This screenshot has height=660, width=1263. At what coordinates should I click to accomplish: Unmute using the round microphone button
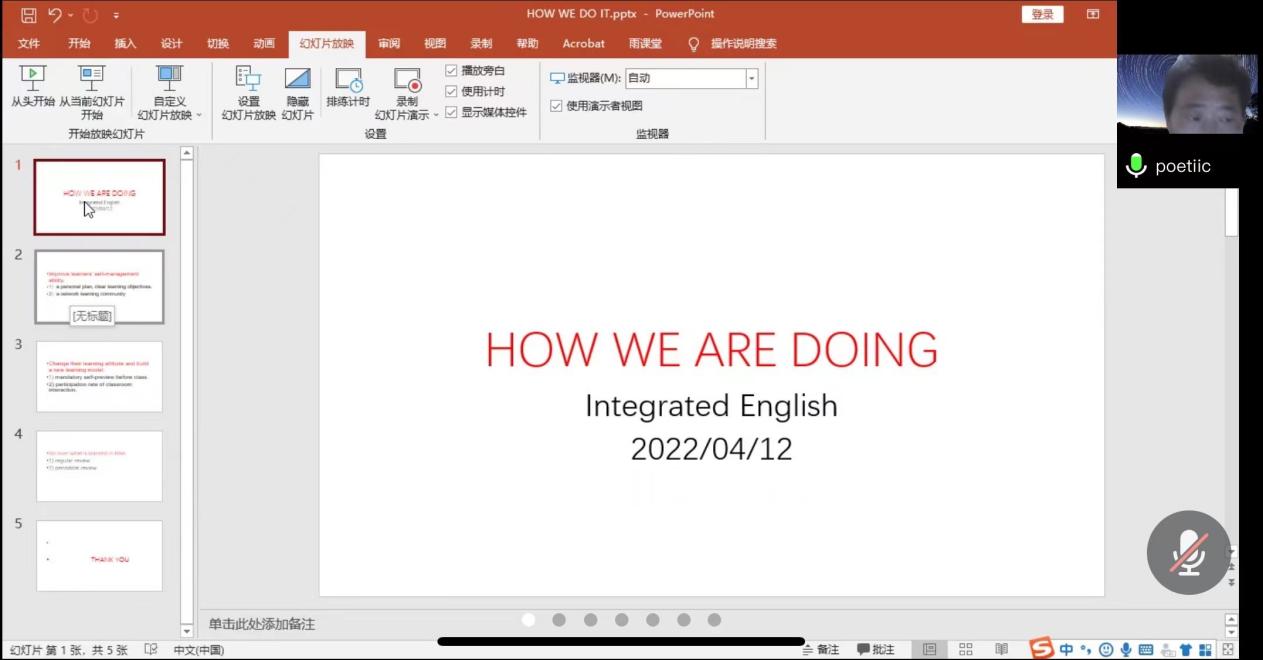coord(1188,553)
